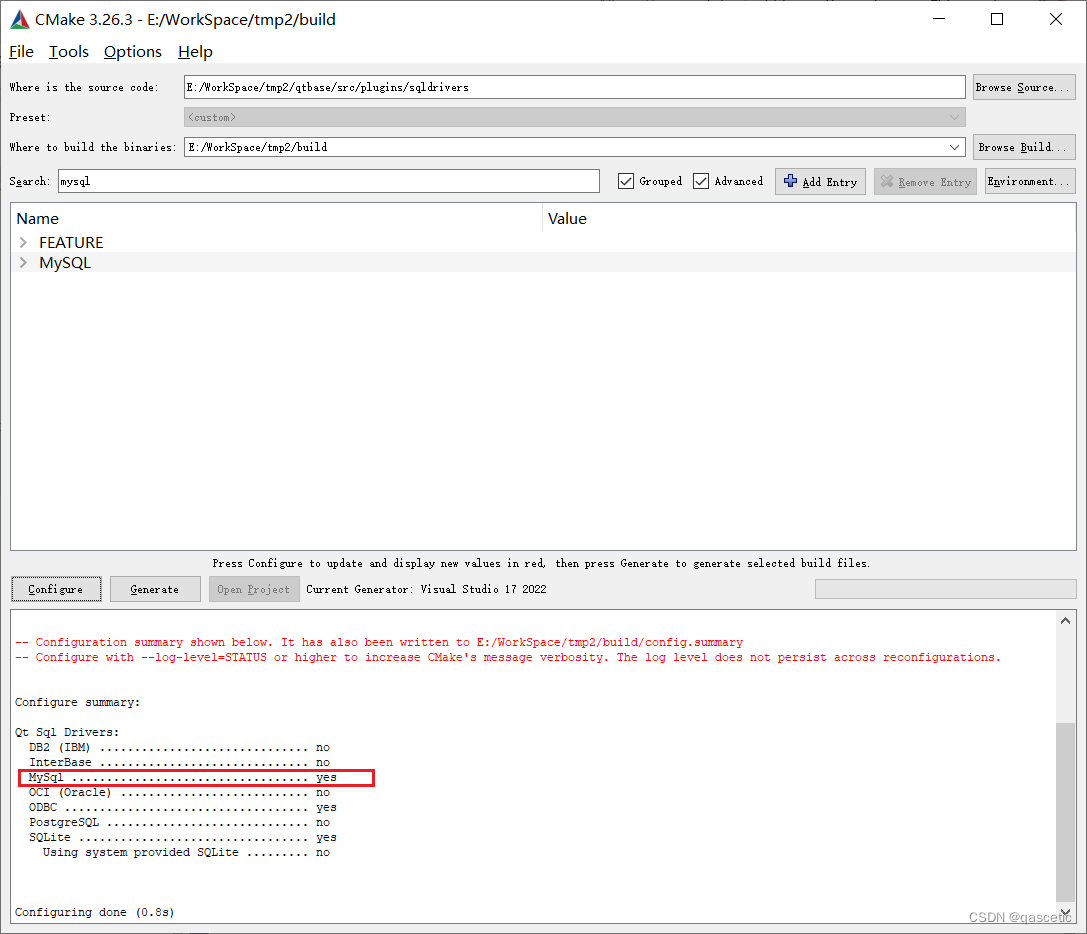Close the CMake window
Screen dimensions: 1087x934
pos(1056,19)
